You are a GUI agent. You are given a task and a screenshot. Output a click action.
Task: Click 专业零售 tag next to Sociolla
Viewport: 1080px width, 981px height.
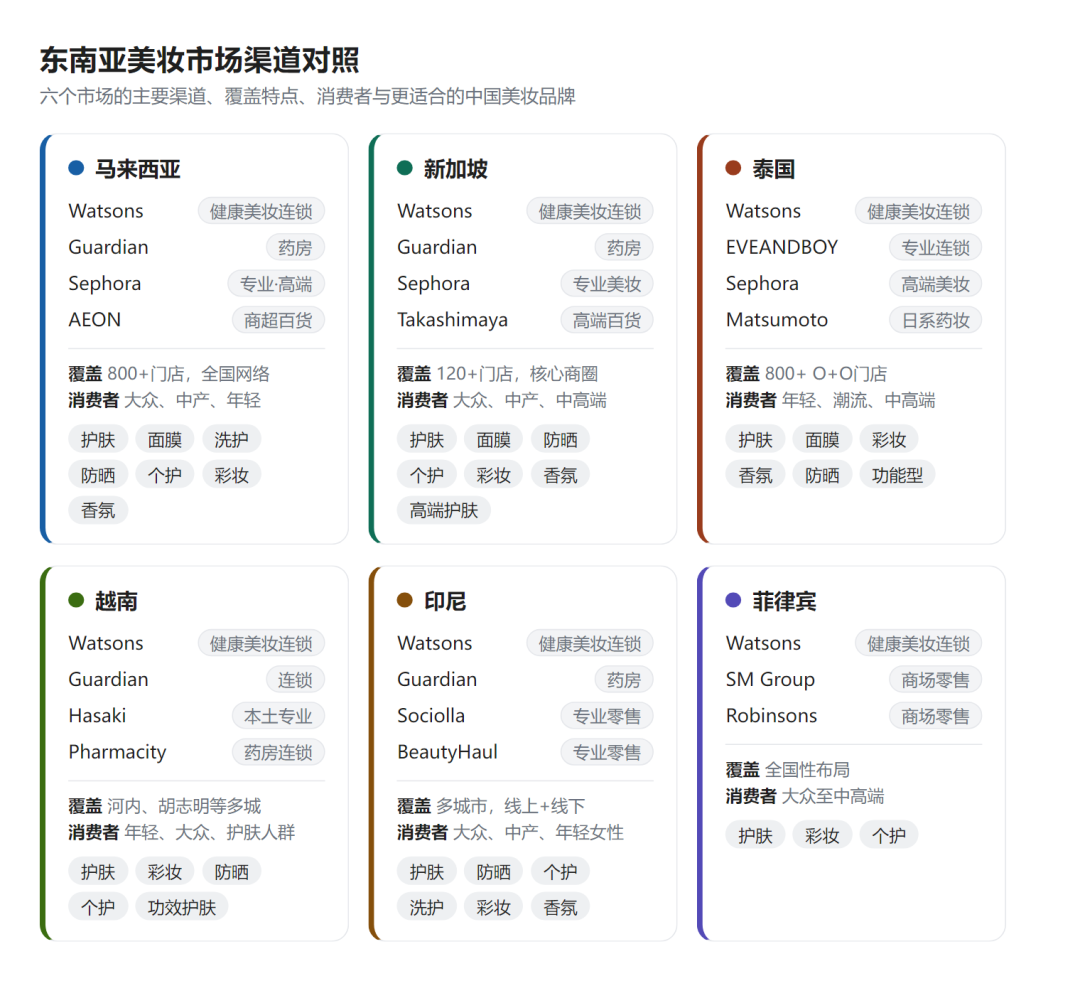607,716
